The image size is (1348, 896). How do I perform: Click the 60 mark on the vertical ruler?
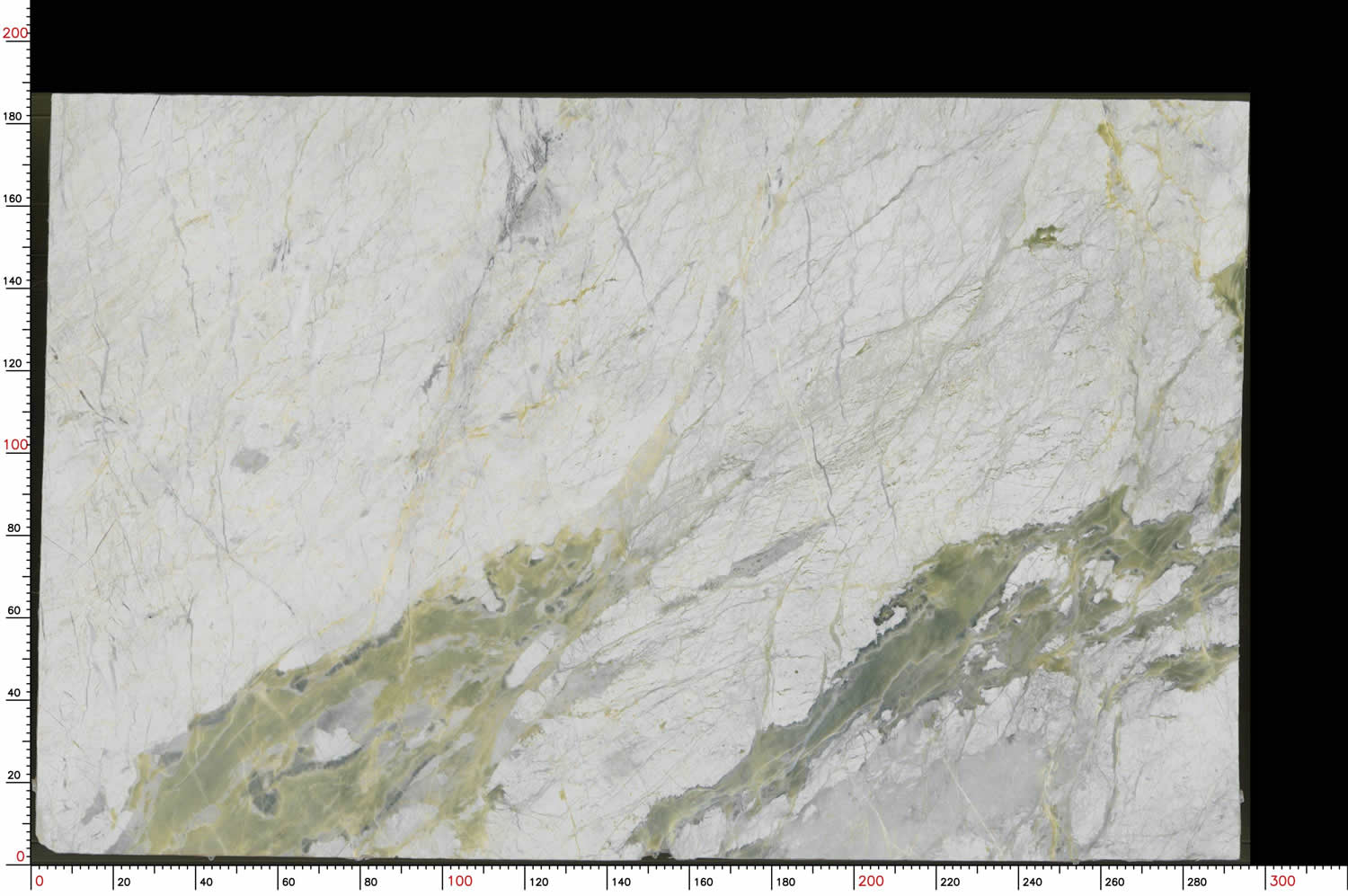(x=13, y=610)
